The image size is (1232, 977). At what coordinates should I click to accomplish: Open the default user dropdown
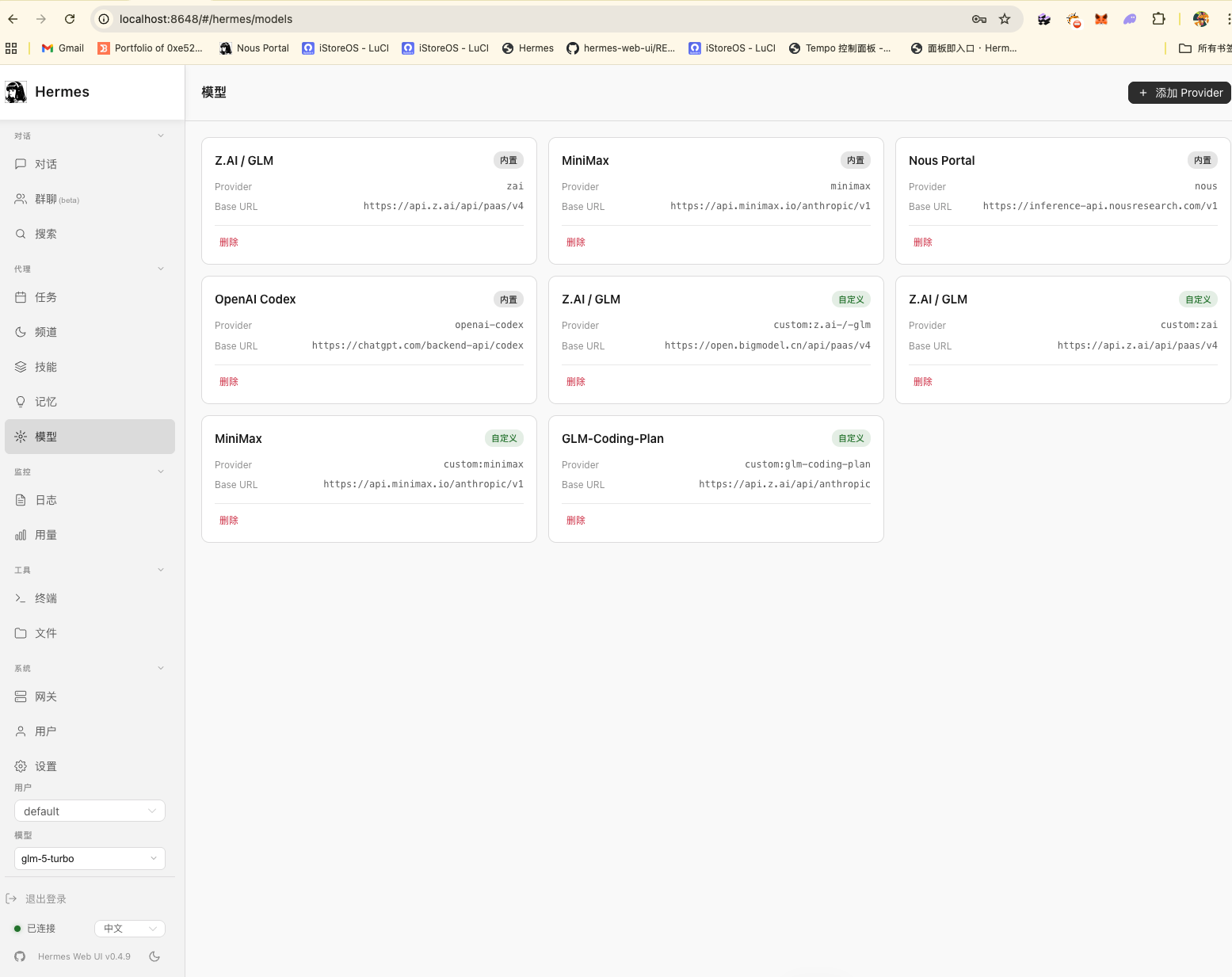90,811
